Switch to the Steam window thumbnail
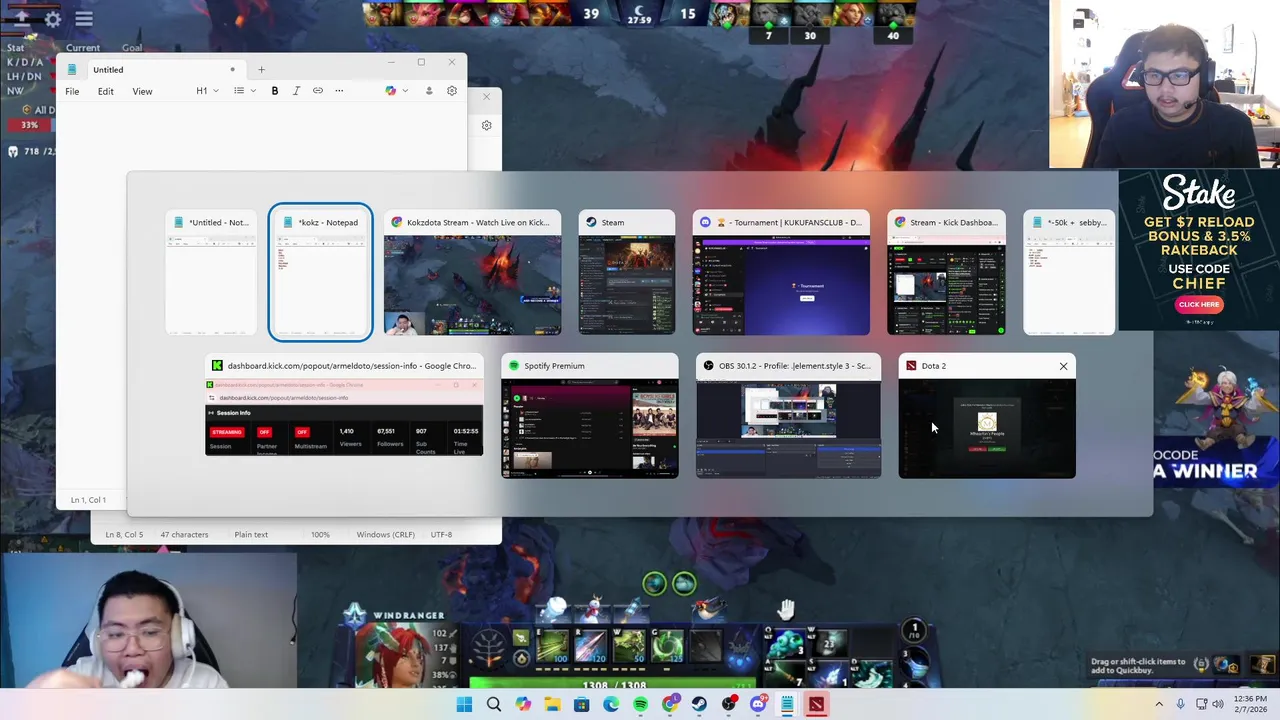 (627, 272)
